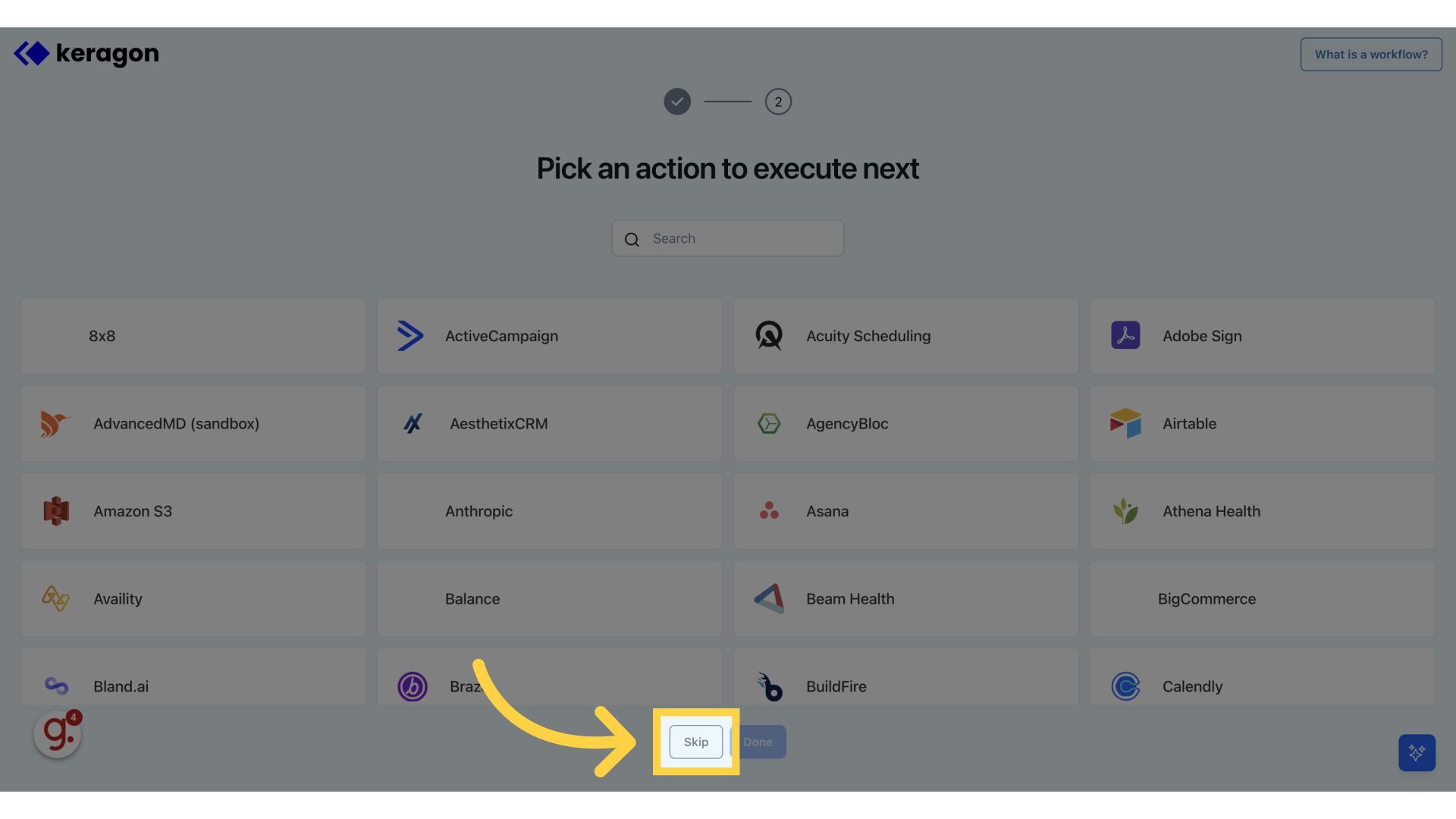
Task: Open the What is a workflow? help
Action: point(1371,55)
